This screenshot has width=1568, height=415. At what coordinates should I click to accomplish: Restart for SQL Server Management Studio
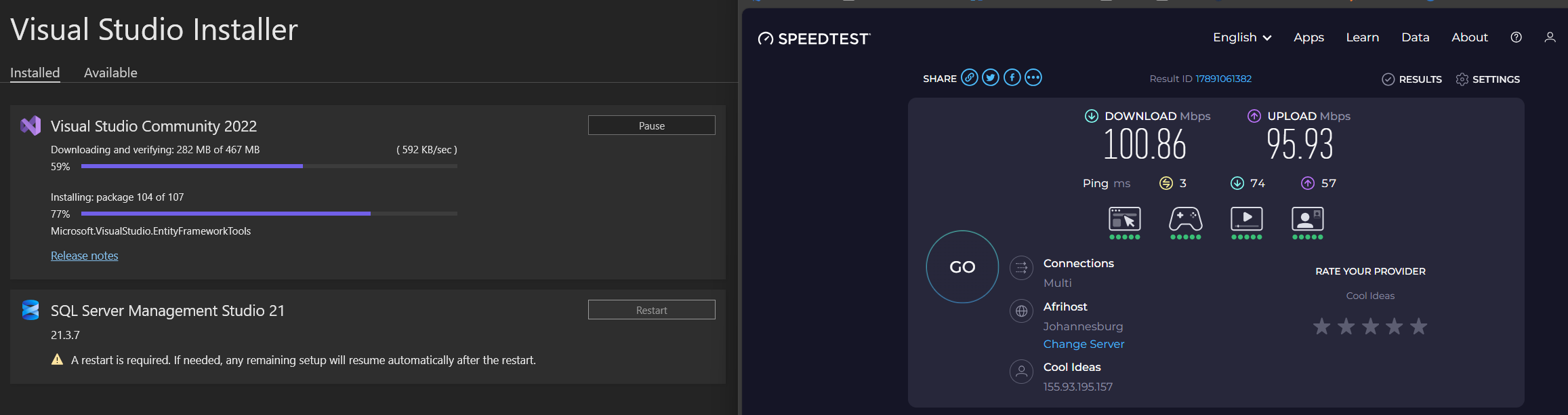pyautogui.click(x=652, y=310)
